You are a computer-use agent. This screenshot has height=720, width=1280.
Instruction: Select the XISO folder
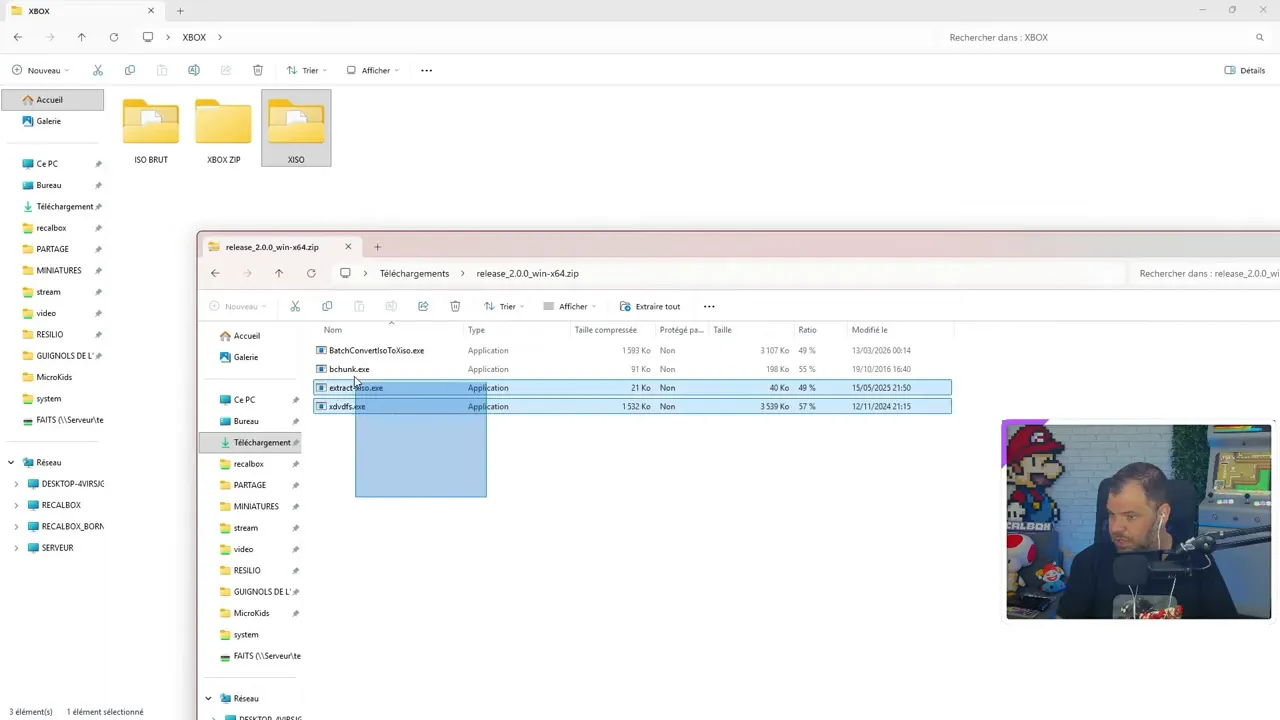pos(296,128)
